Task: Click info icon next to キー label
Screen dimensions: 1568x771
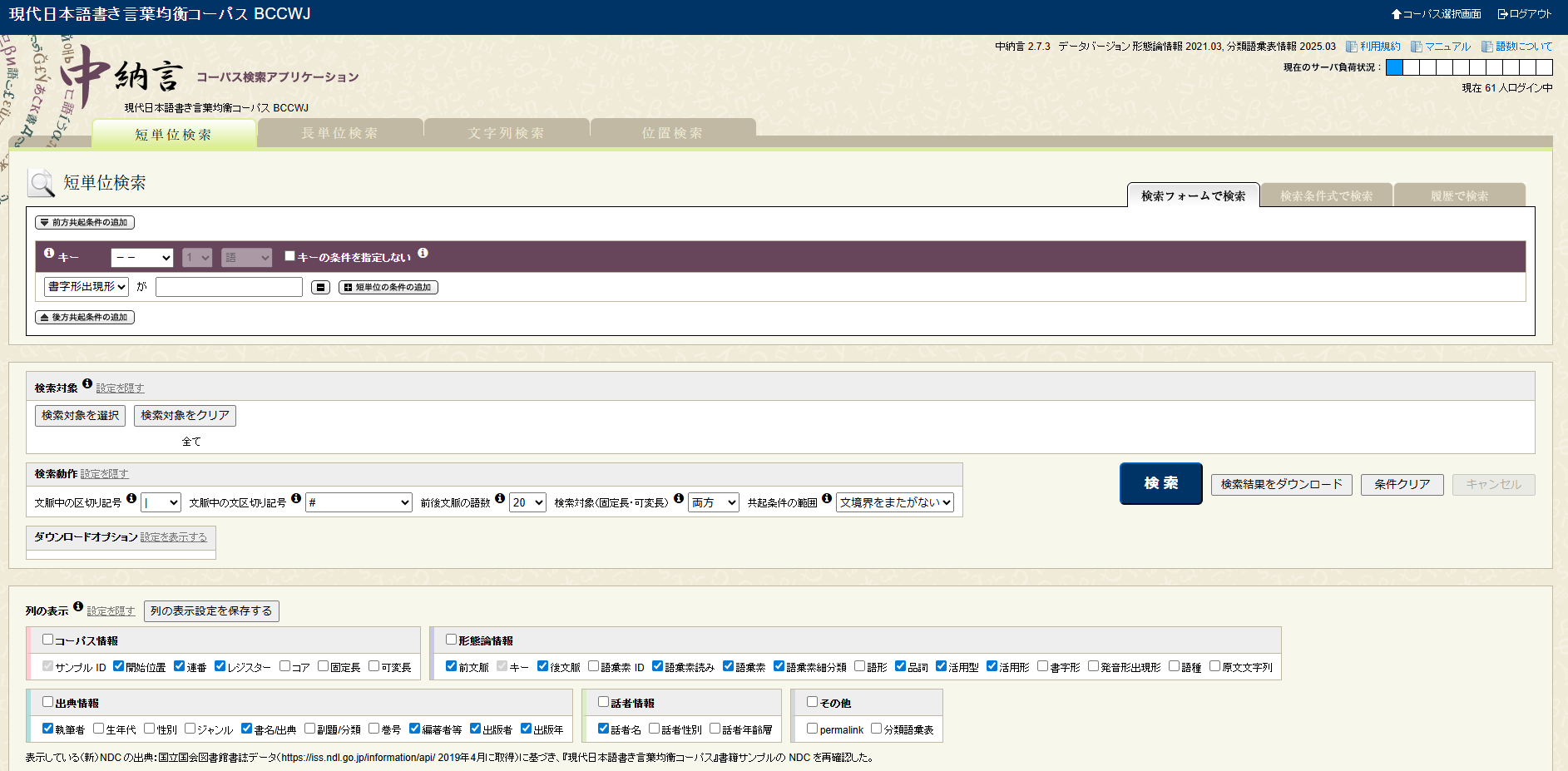Action: pos(49,253)
